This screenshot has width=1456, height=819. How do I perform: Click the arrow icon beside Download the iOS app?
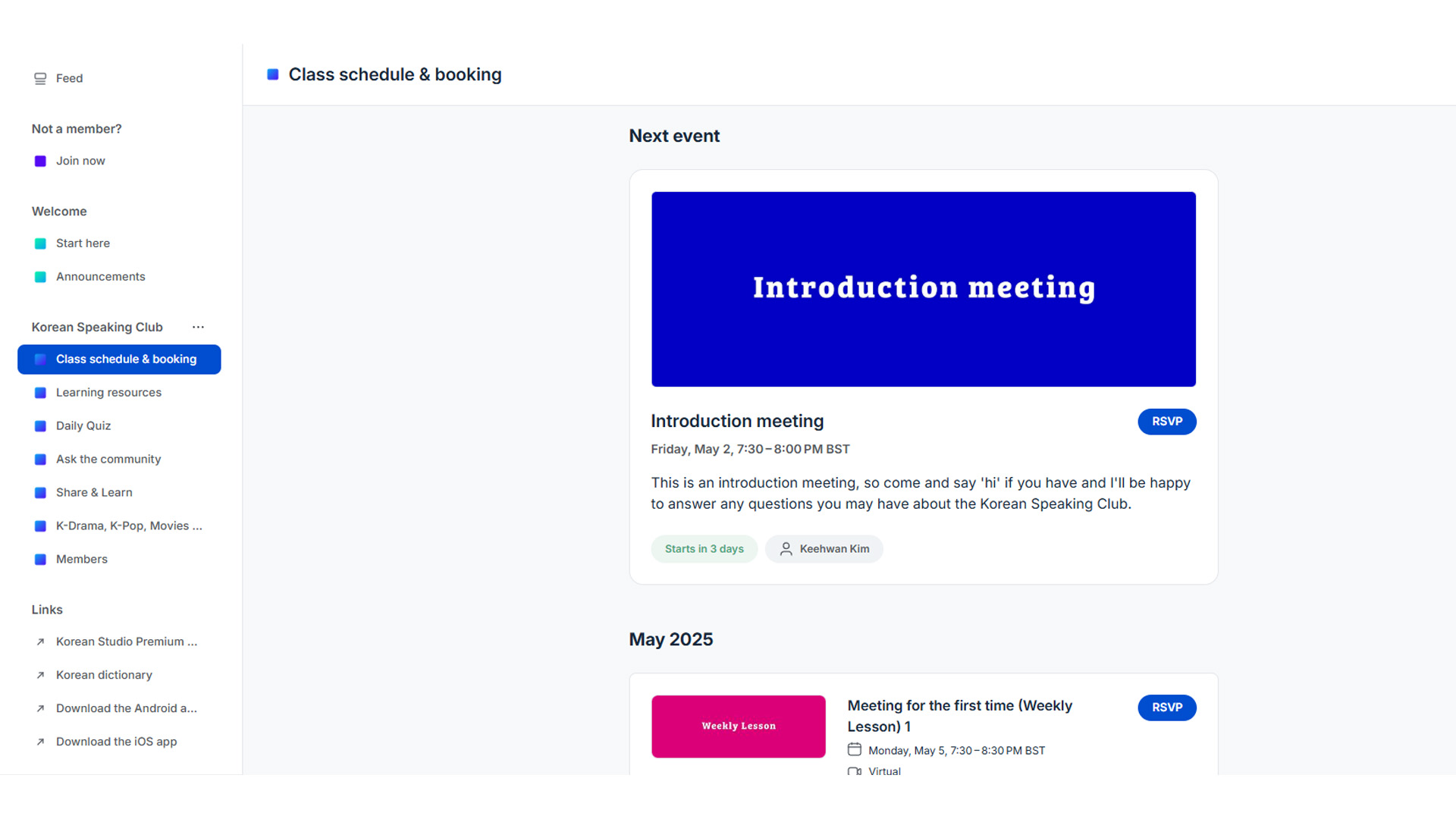point(40,742)
